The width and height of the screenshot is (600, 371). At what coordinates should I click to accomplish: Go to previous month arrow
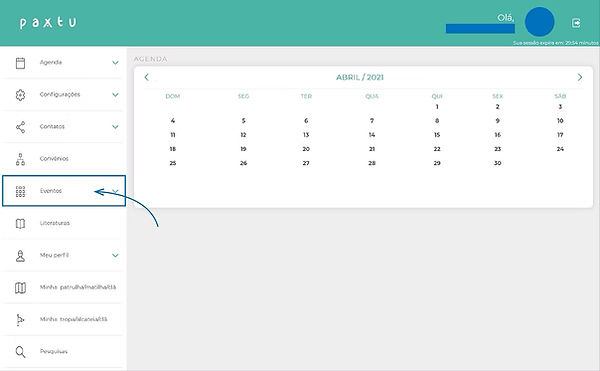click(147, 77)
